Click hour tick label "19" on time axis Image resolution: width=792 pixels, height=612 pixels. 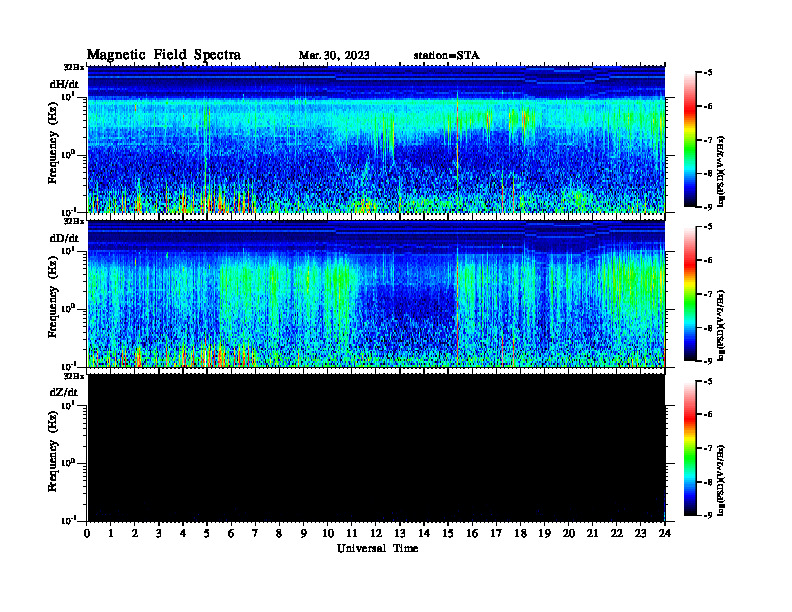pos(544,533)
